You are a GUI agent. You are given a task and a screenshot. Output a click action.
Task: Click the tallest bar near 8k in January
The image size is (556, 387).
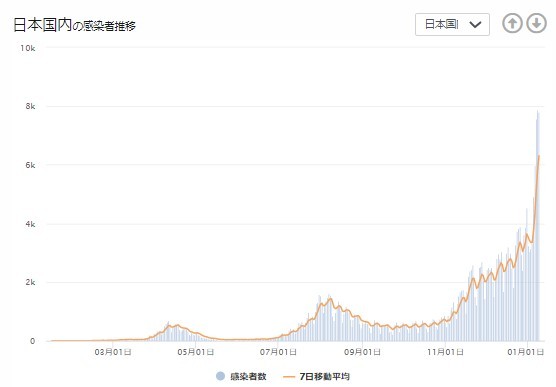click(538, 226)
